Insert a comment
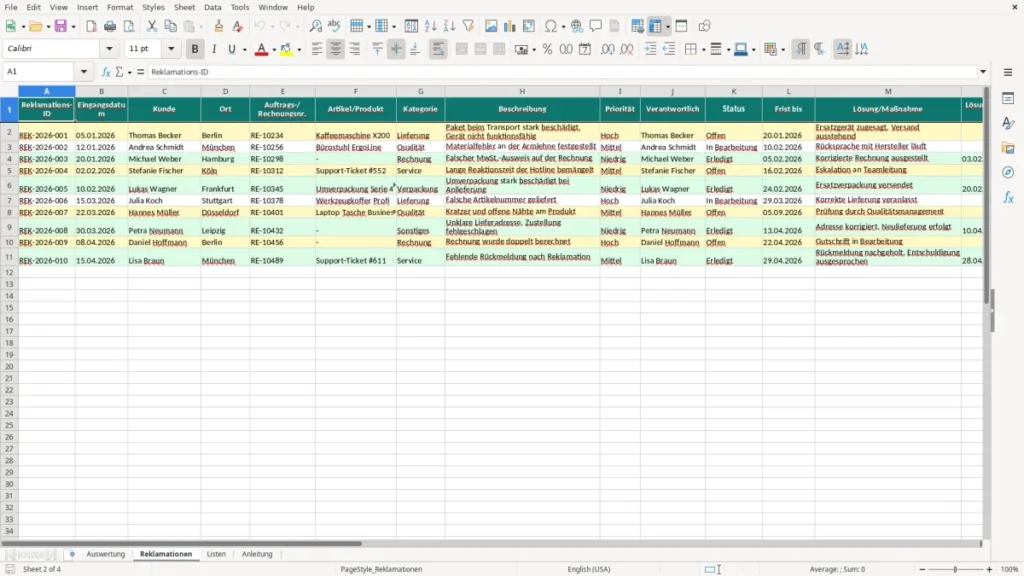The image size is (1024, 576). coord(596,26)
